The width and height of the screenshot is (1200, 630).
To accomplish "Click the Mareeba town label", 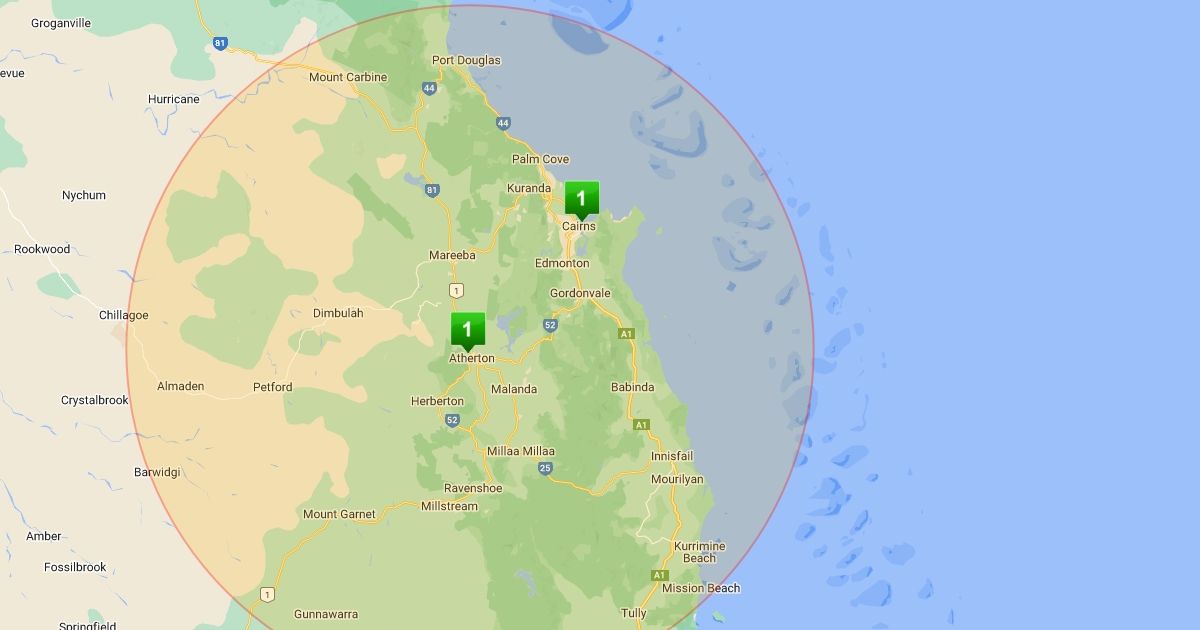I will (452, 255).
